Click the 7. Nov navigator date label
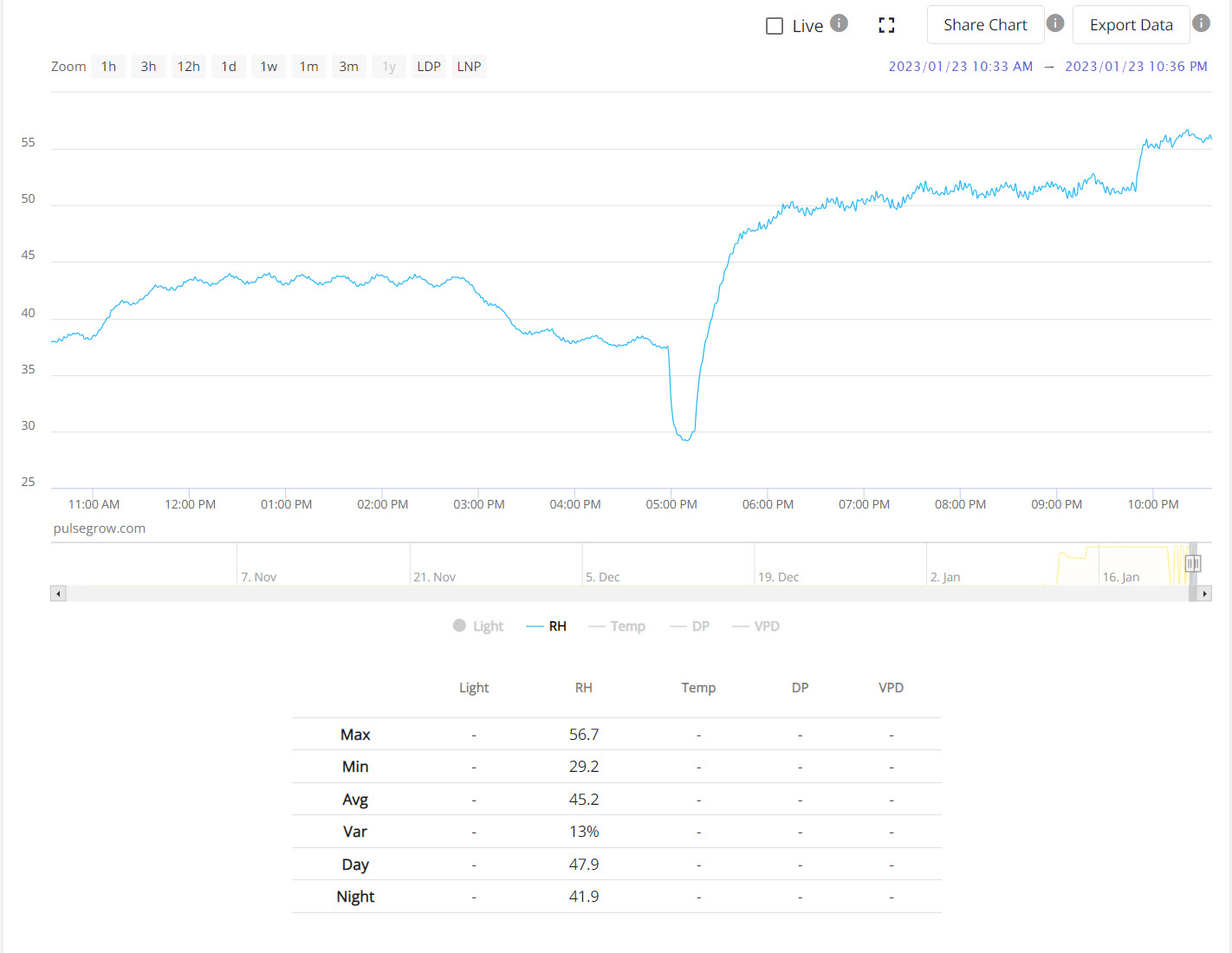This screenshot has height=953, width=1232. click(x=258, y=577)
